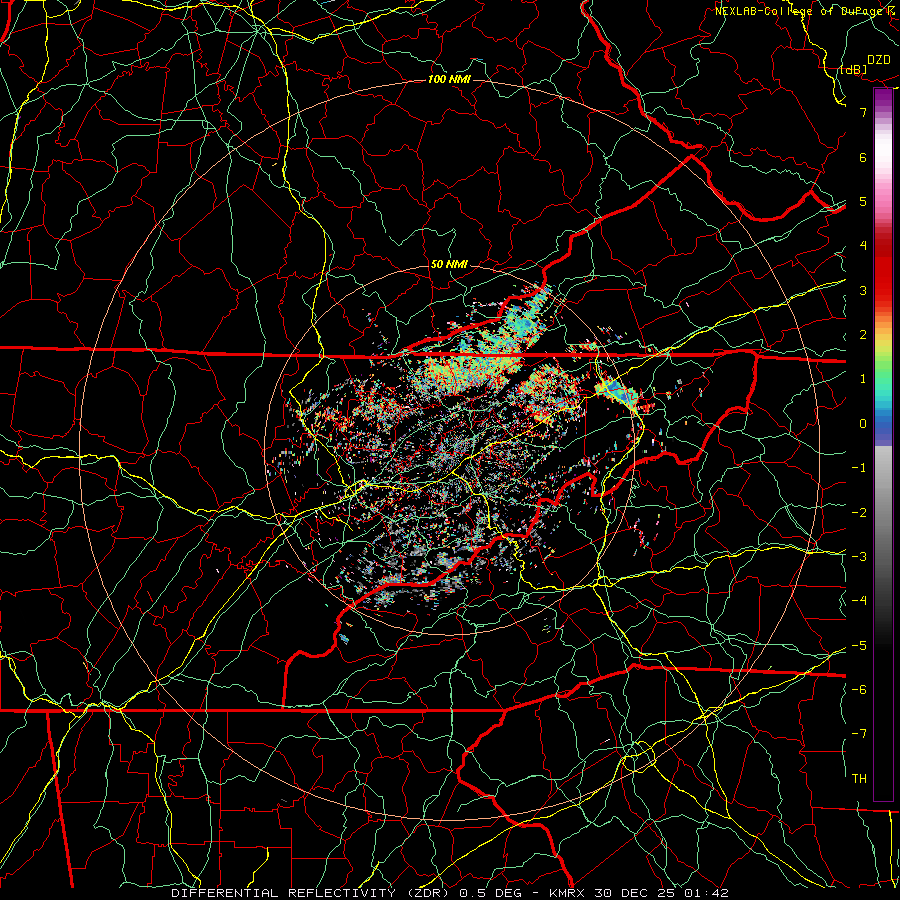900x900 pixels.
Task: Click the "1" value on the color scale
Action: pos(863,379)
